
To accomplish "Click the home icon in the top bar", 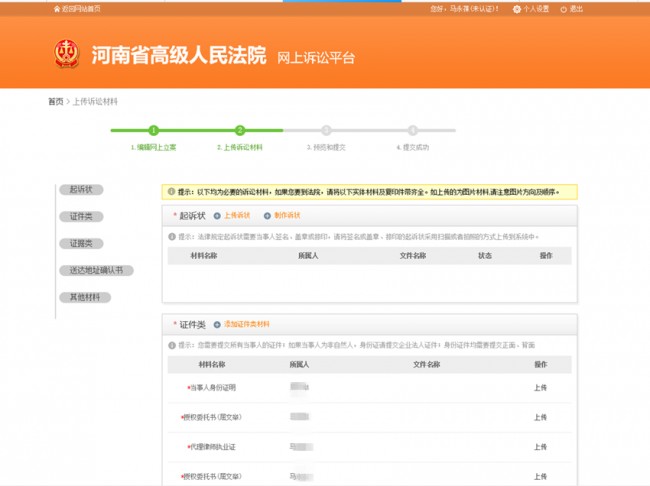I will [x=57, y=9].
